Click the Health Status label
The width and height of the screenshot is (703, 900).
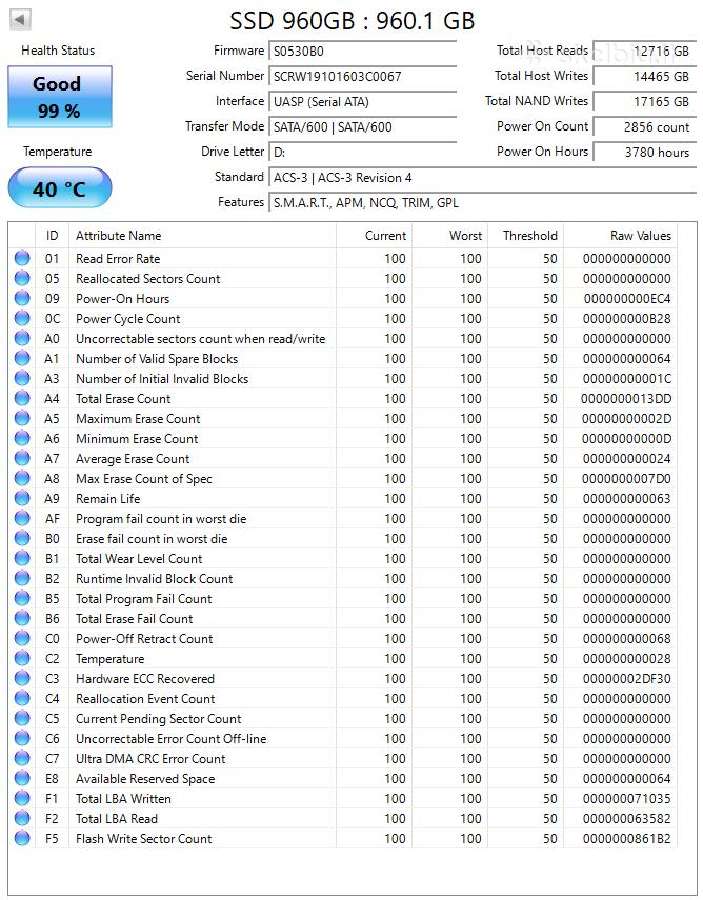tap(58, 51)
